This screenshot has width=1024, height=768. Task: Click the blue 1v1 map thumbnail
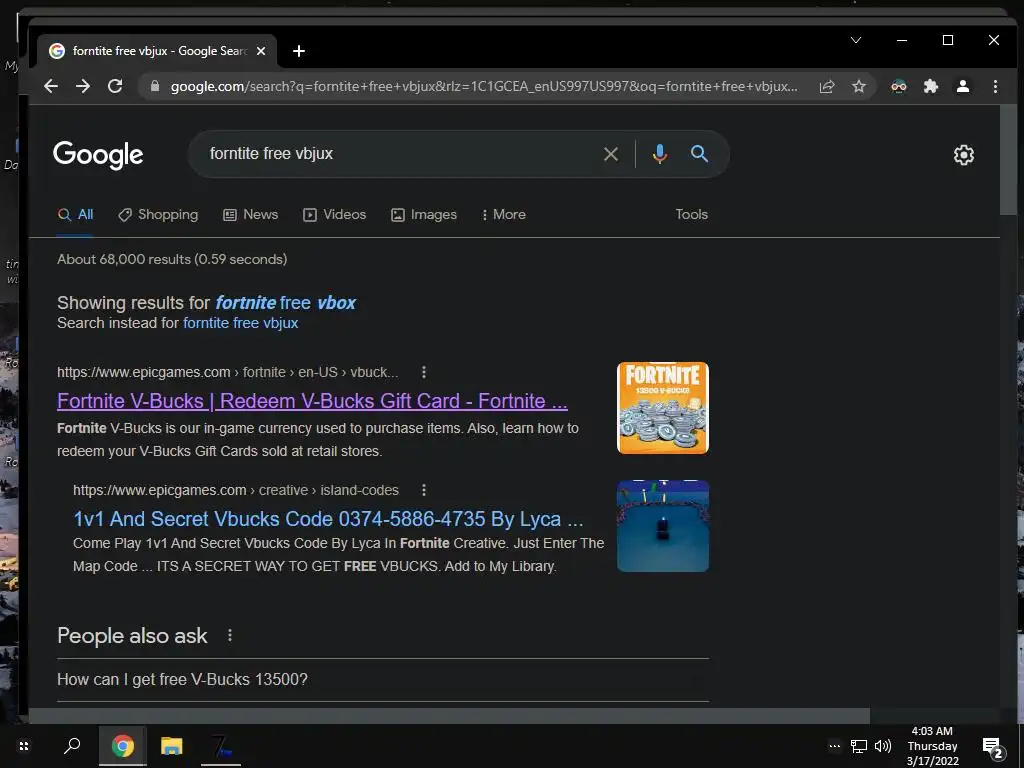click(663, 526)
